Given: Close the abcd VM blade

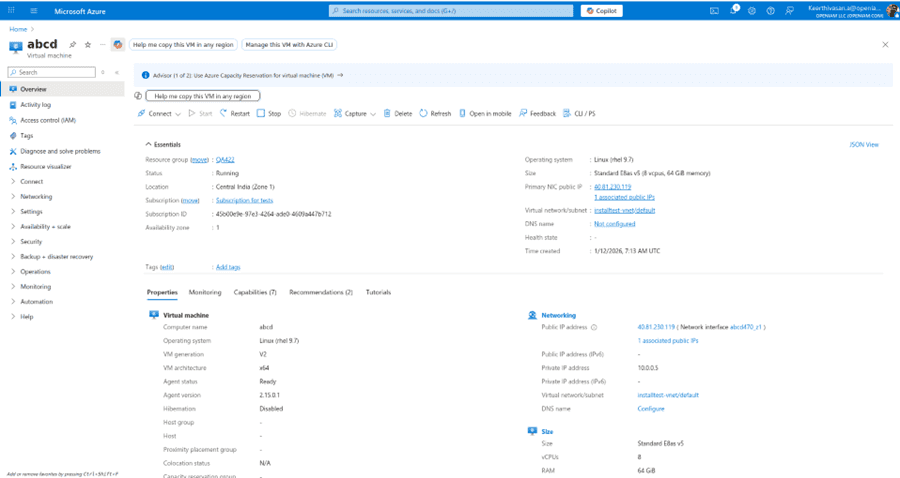Looking at the screenshot, I should point(885,44).
